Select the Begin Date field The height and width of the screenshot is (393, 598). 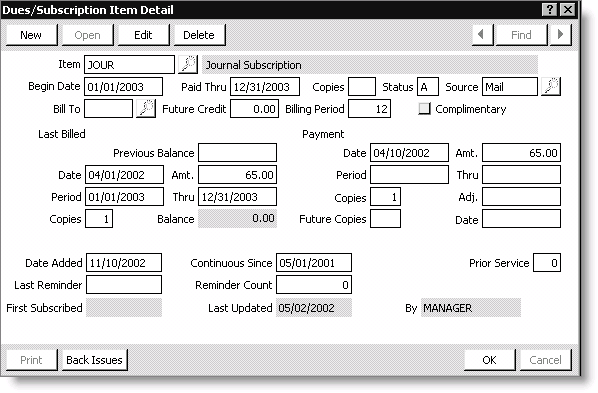[123, 87]
